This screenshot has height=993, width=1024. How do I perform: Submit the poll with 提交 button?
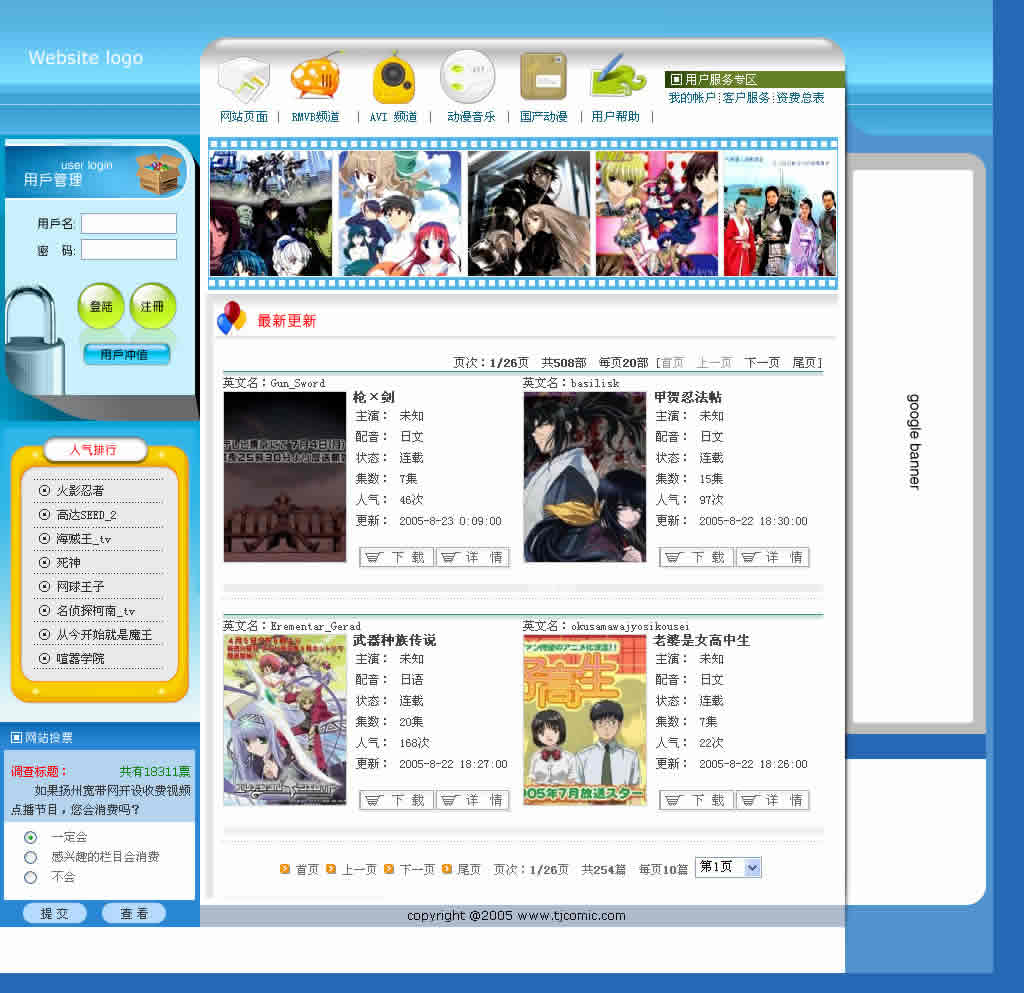55,913
